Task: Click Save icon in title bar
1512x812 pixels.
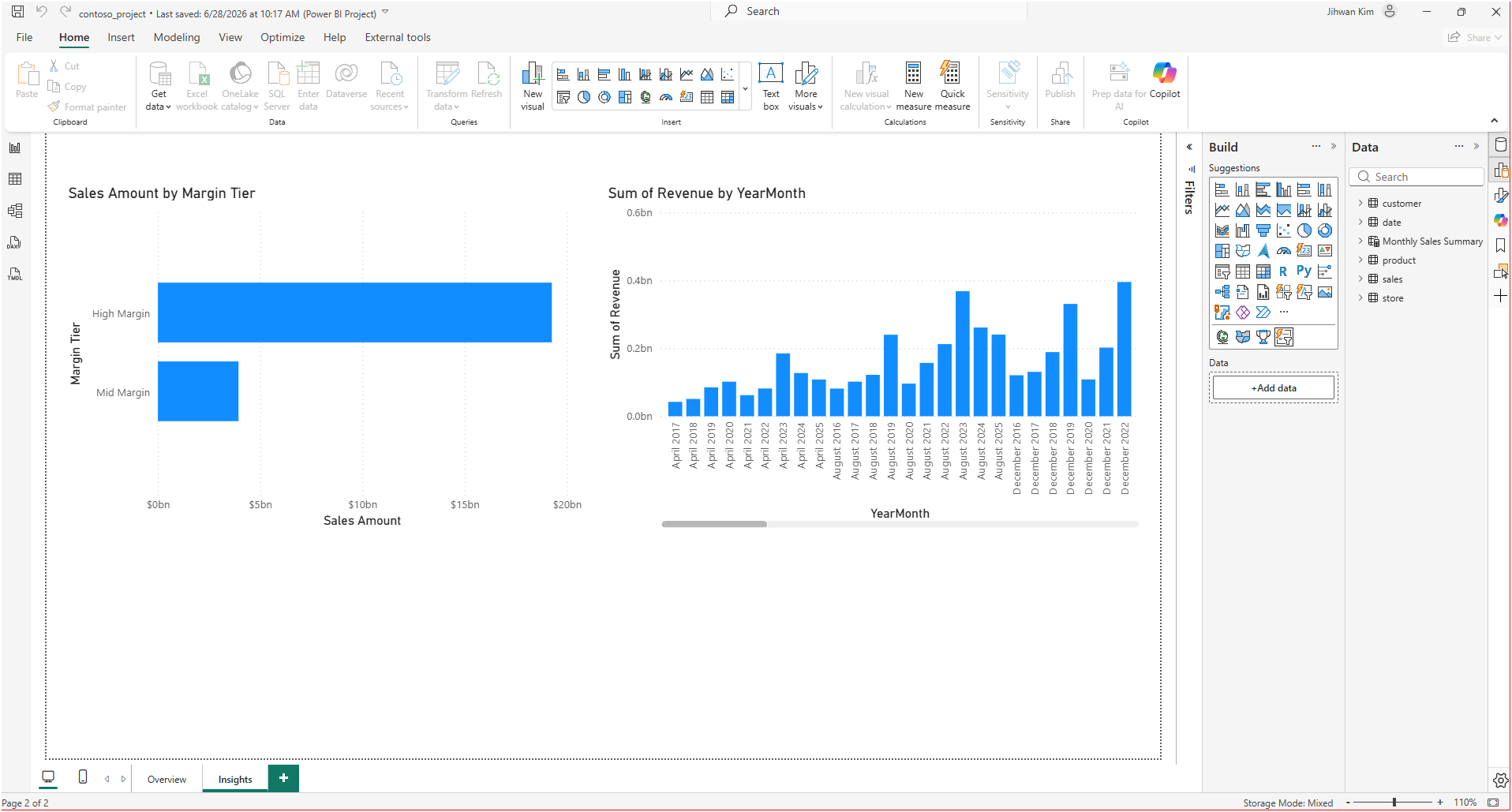Action: (17, 12)
